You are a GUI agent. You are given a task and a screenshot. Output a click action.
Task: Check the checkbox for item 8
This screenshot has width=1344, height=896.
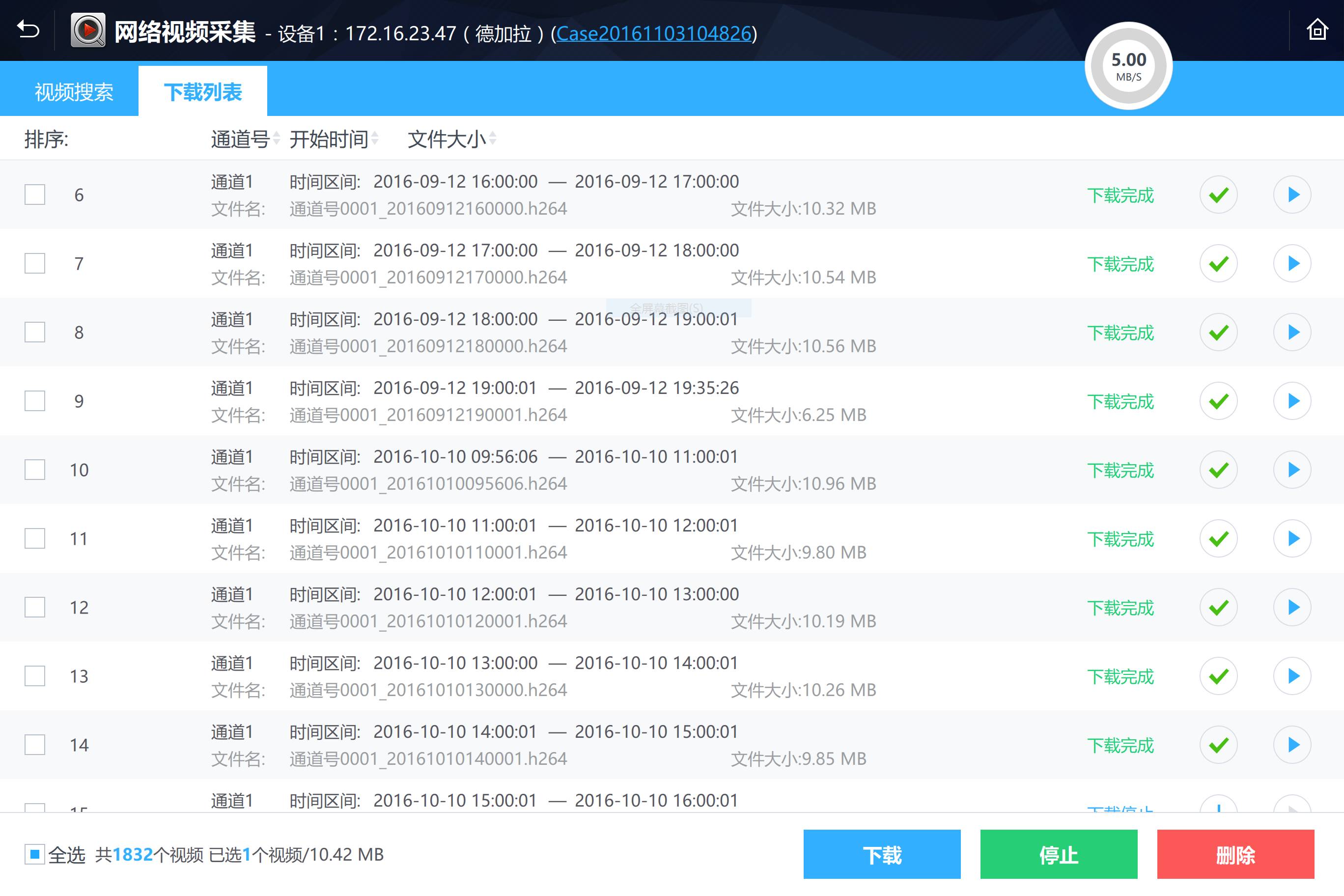click(35, 332)
